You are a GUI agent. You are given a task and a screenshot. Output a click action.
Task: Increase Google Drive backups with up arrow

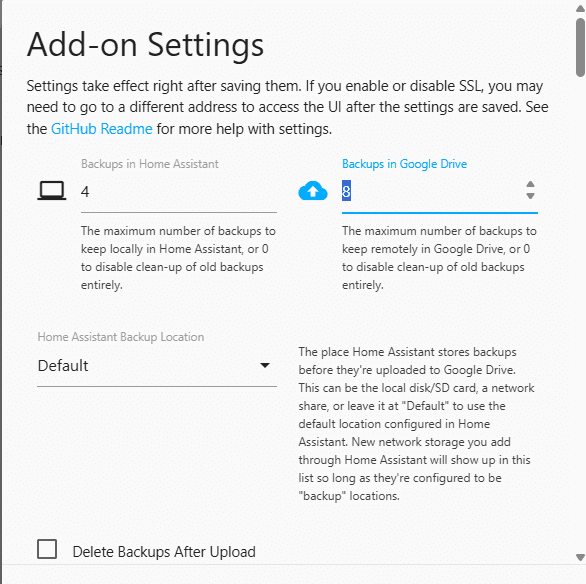tap(530, 185)
